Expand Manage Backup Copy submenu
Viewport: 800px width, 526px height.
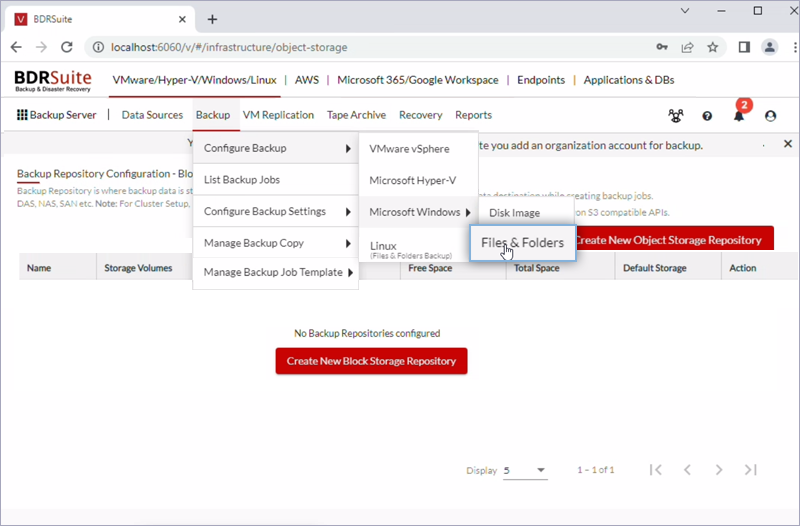pyautogui.click(x=276, y=243)
